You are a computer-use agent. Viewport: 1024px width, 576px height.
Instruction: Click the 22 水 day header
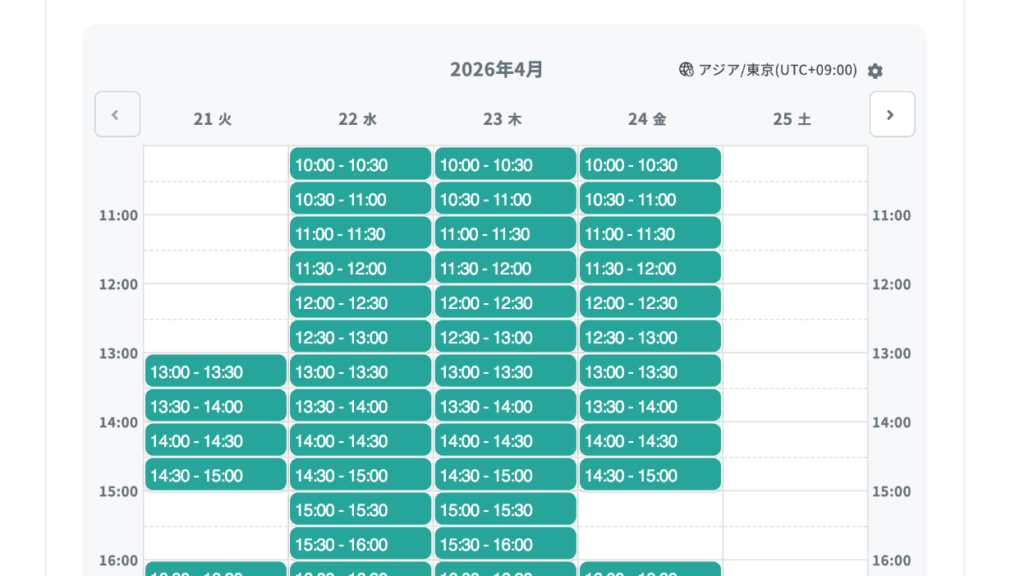tap(357, 119)
